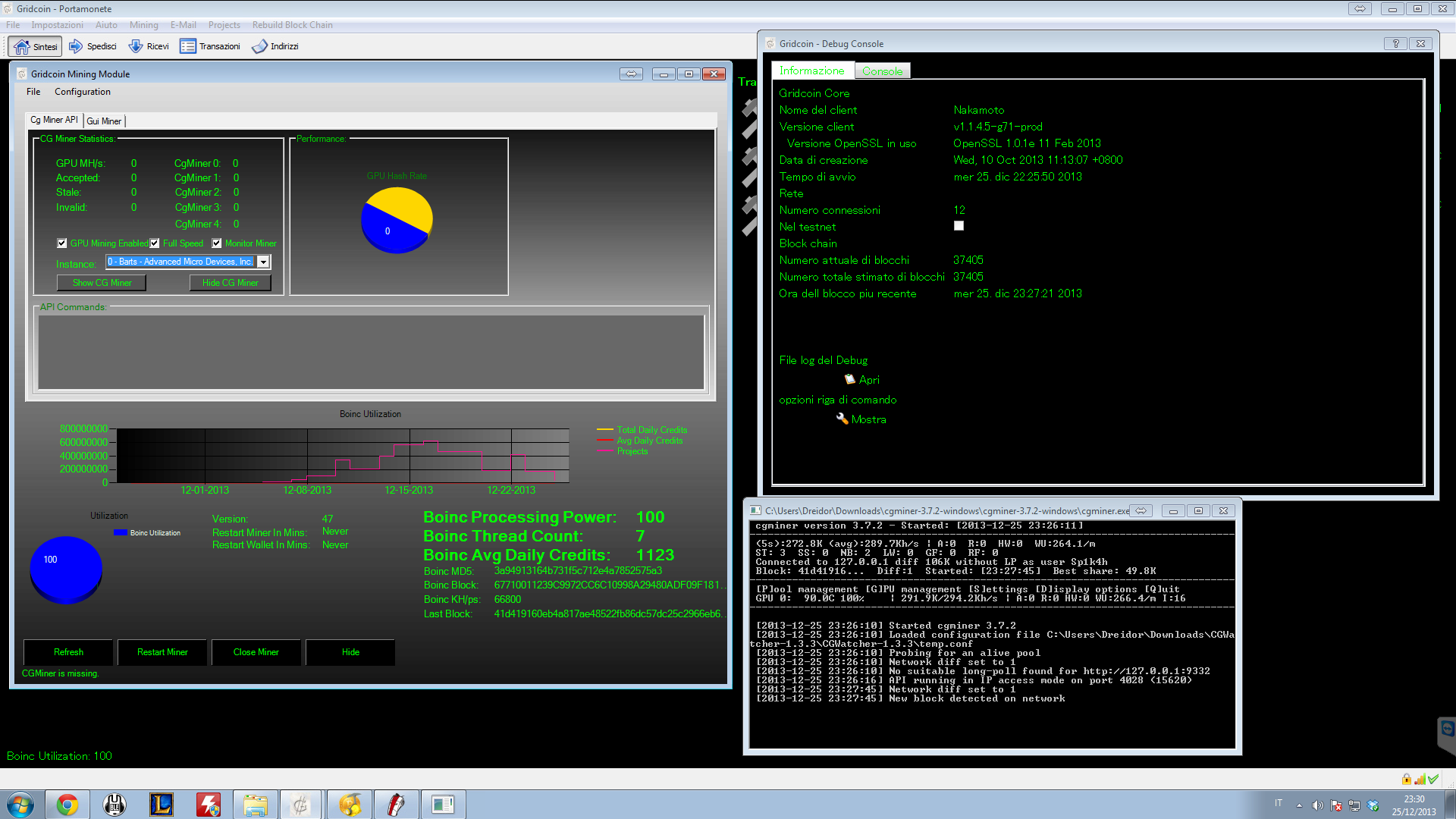
Task: Click the main wallet title bar arrows icon
Action: [x=1360, y=8]
